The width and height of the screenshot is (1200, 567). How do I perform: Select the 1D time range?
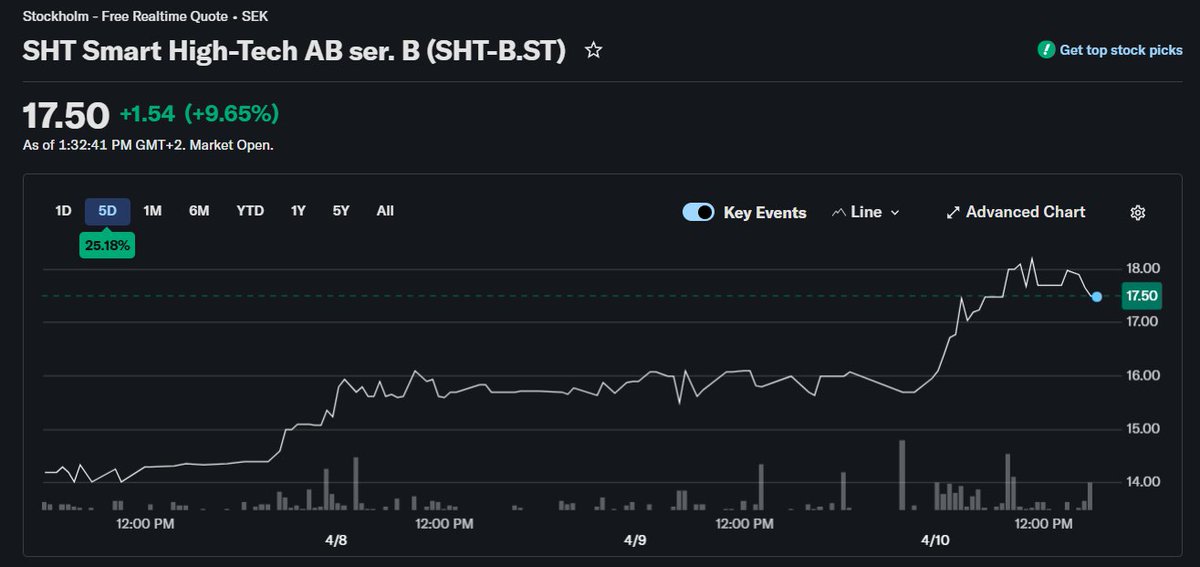[63, 211]
